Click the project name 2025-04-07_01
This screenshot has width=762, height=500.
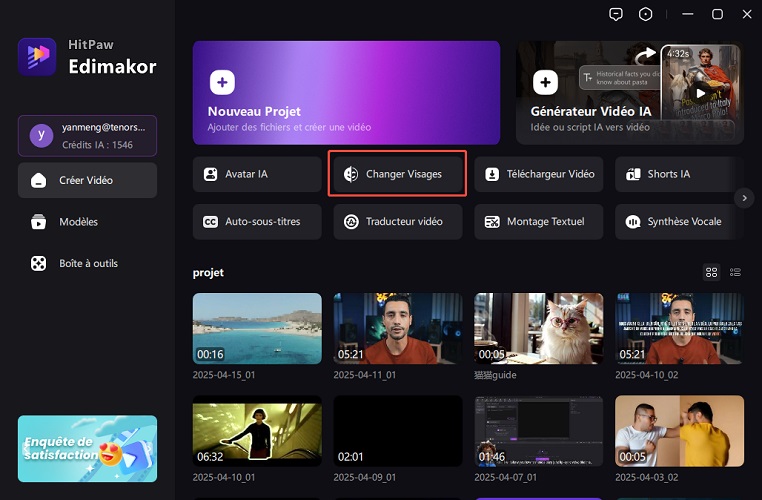[x=506, y=478]
